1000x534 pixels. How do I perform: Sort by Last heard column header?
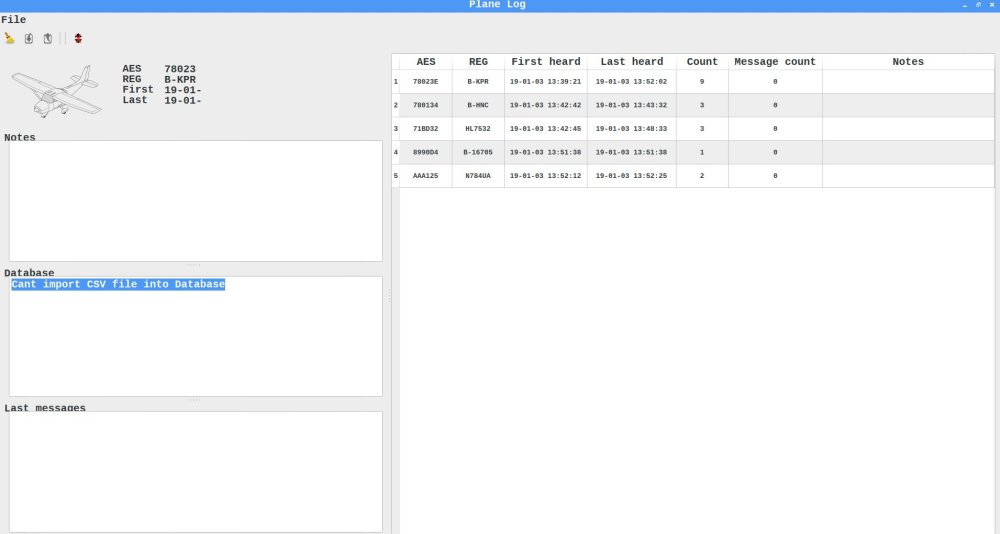point(631,62)
